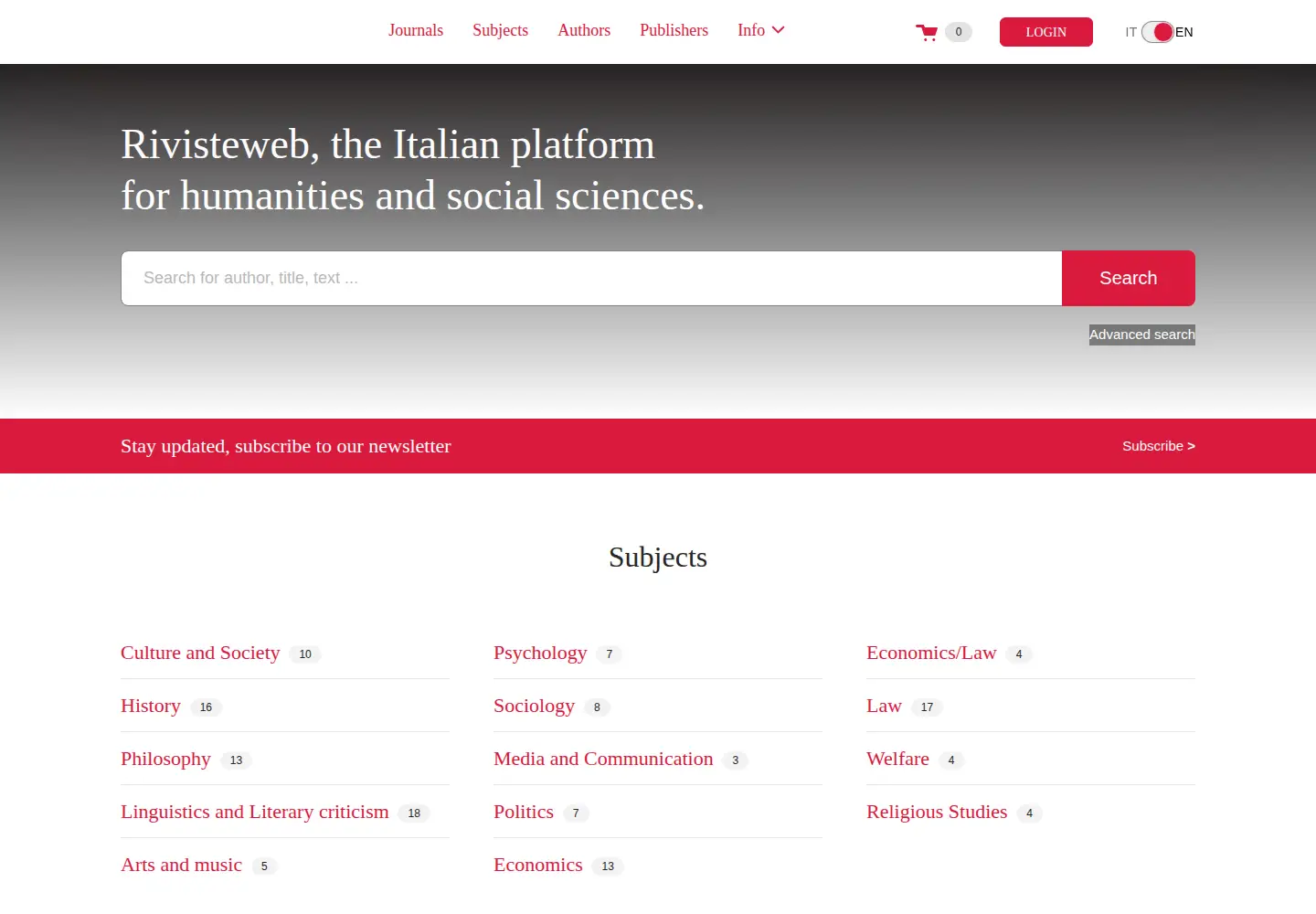Open the Economics/Law subject

[931, 653]
